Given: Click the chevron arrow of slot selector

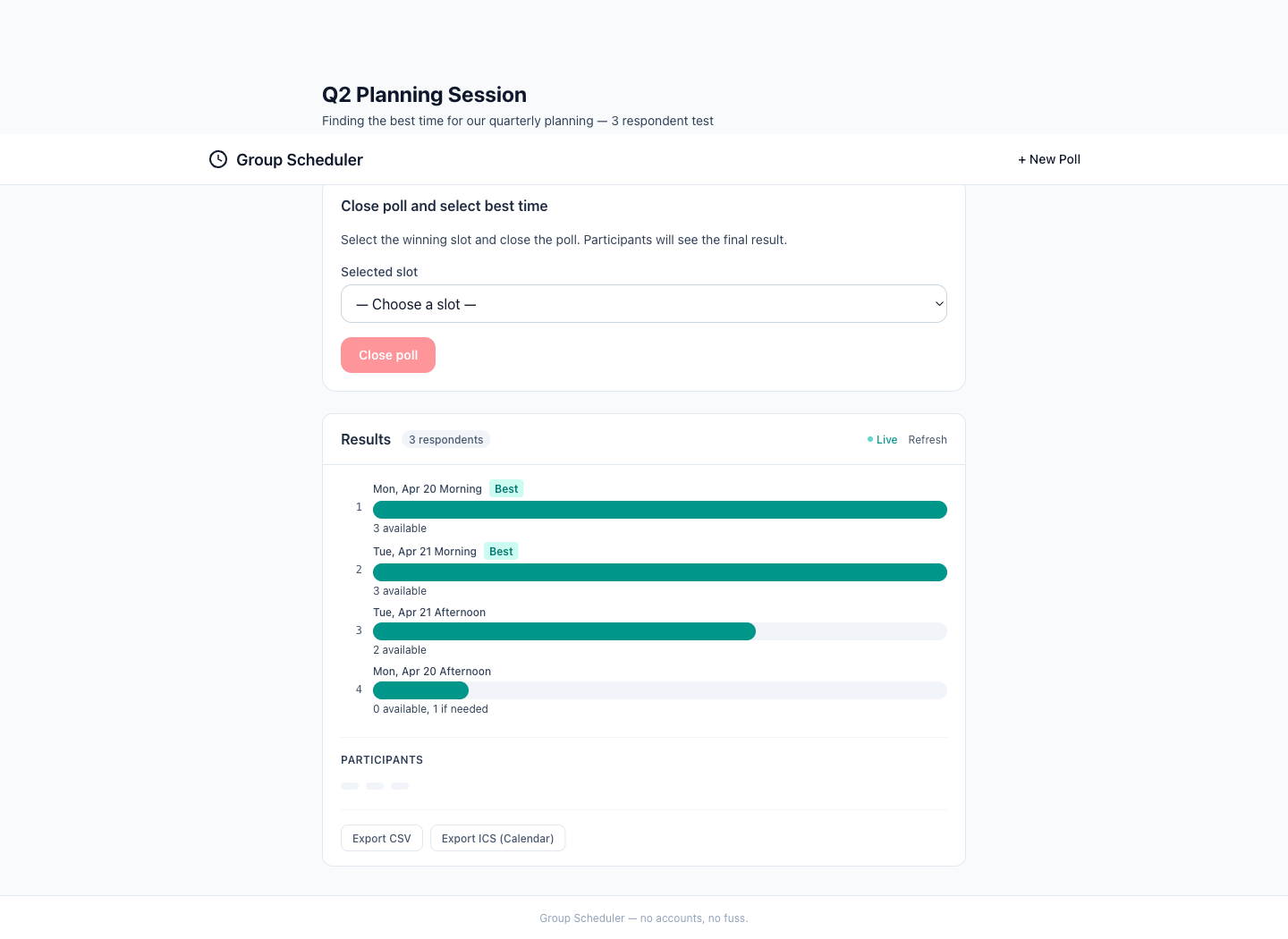Looking at the screenshot, I should (x=939, y=304).
